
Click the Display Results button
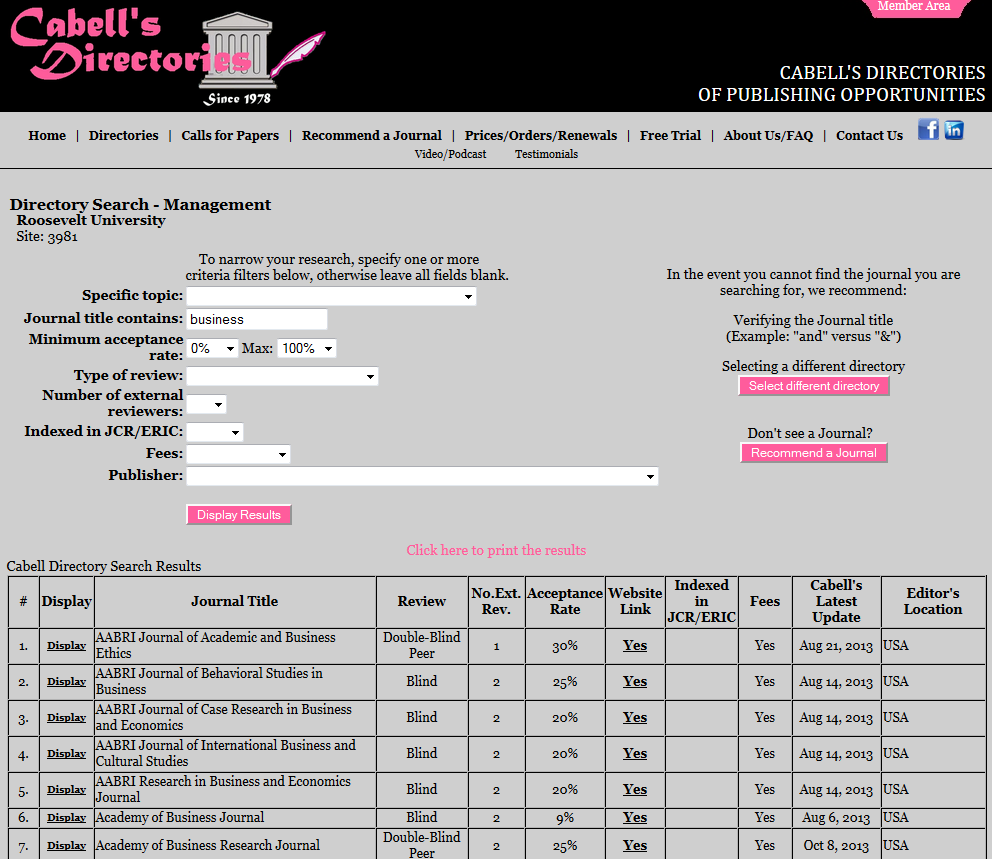click(239, 515)
